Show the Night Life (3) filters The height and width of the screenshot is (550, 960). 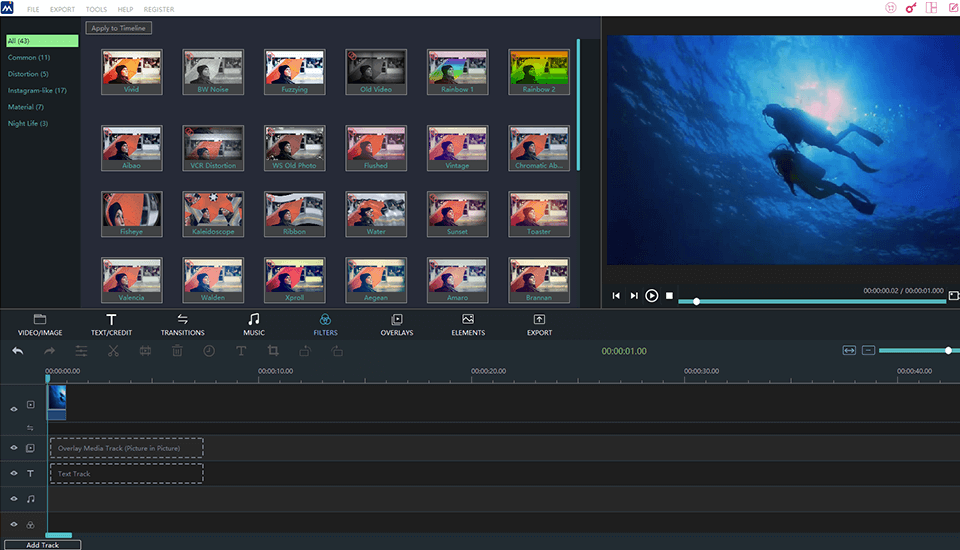point(28,123)
